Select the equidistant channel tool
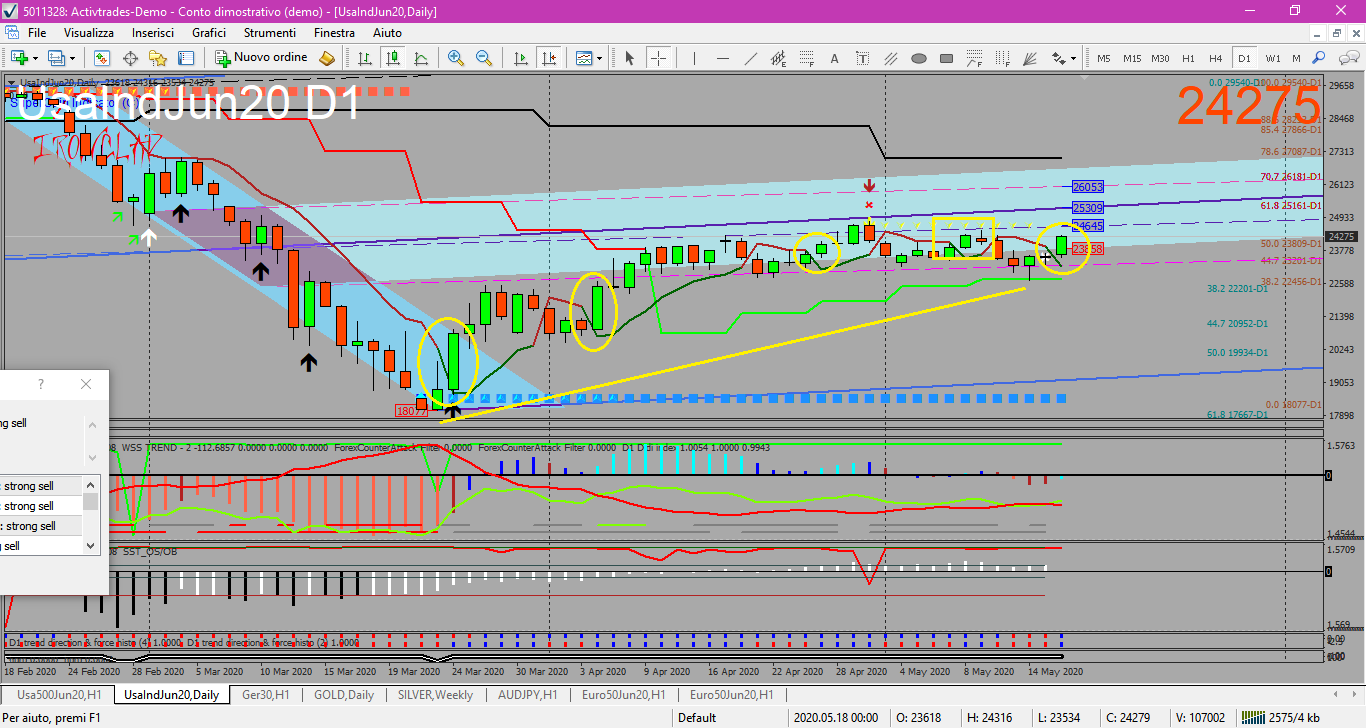This screenshot has width=1366, height=728. 778,58
